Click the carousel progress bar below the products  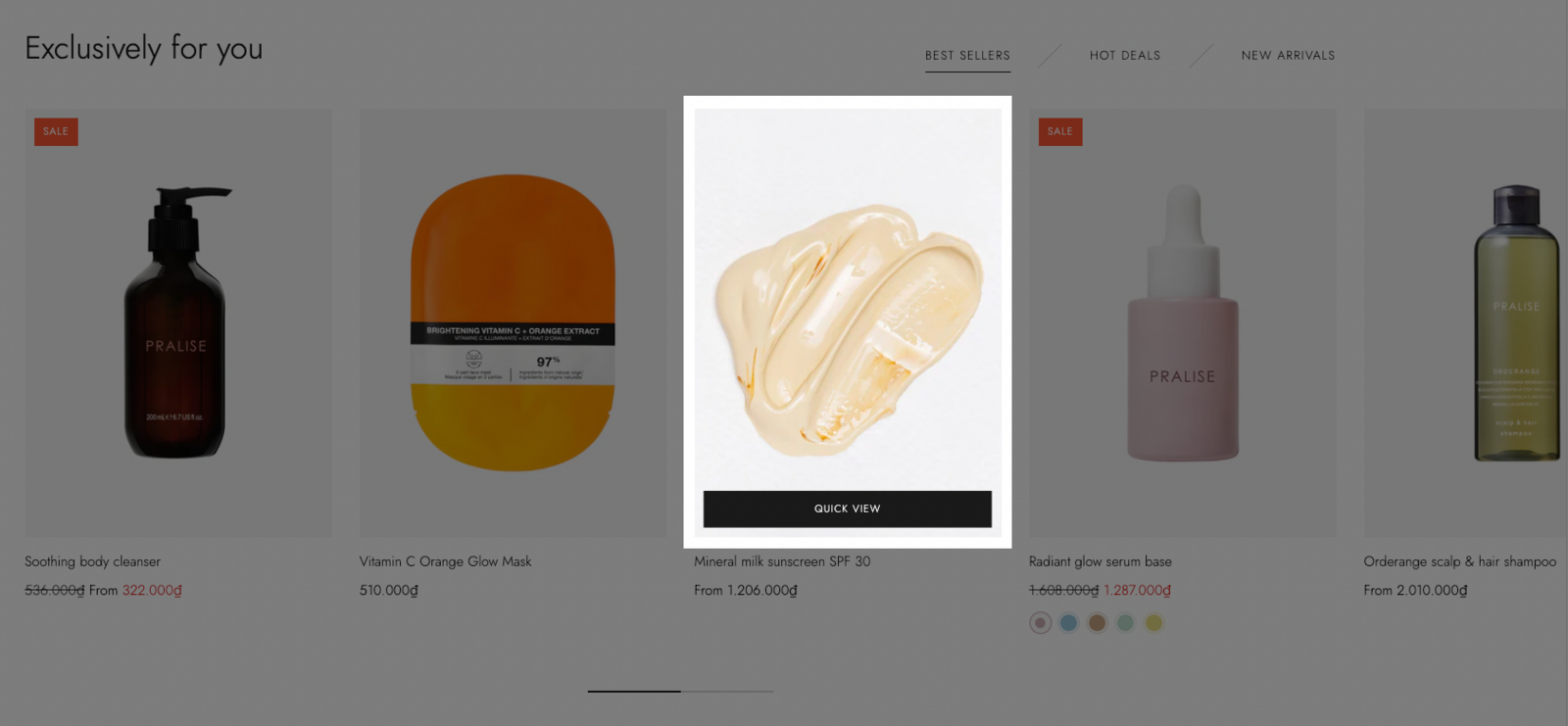(x=680, y=691)
